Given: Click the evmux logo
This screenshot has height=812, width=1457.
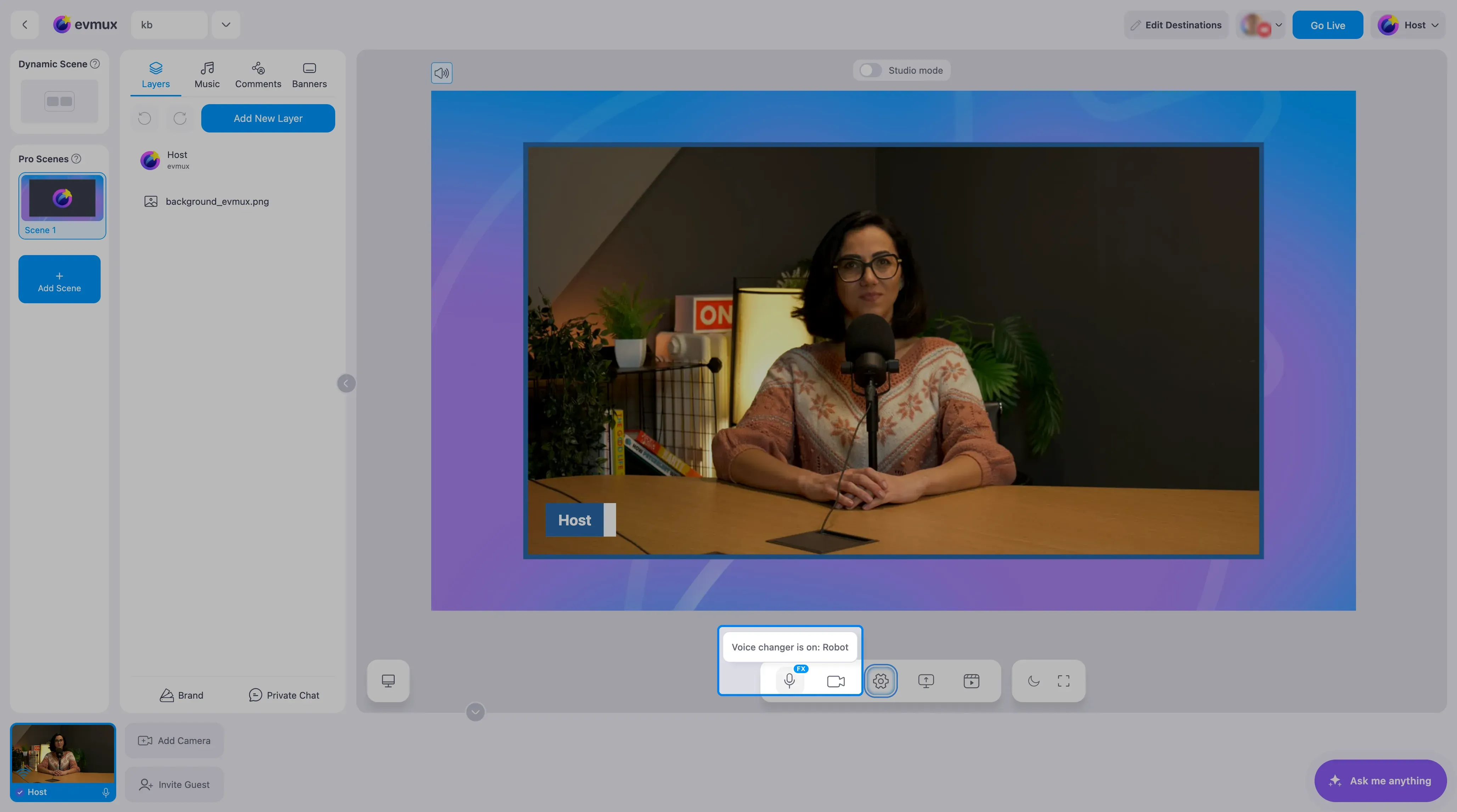Looking at the screenshot, I should 85,25.
